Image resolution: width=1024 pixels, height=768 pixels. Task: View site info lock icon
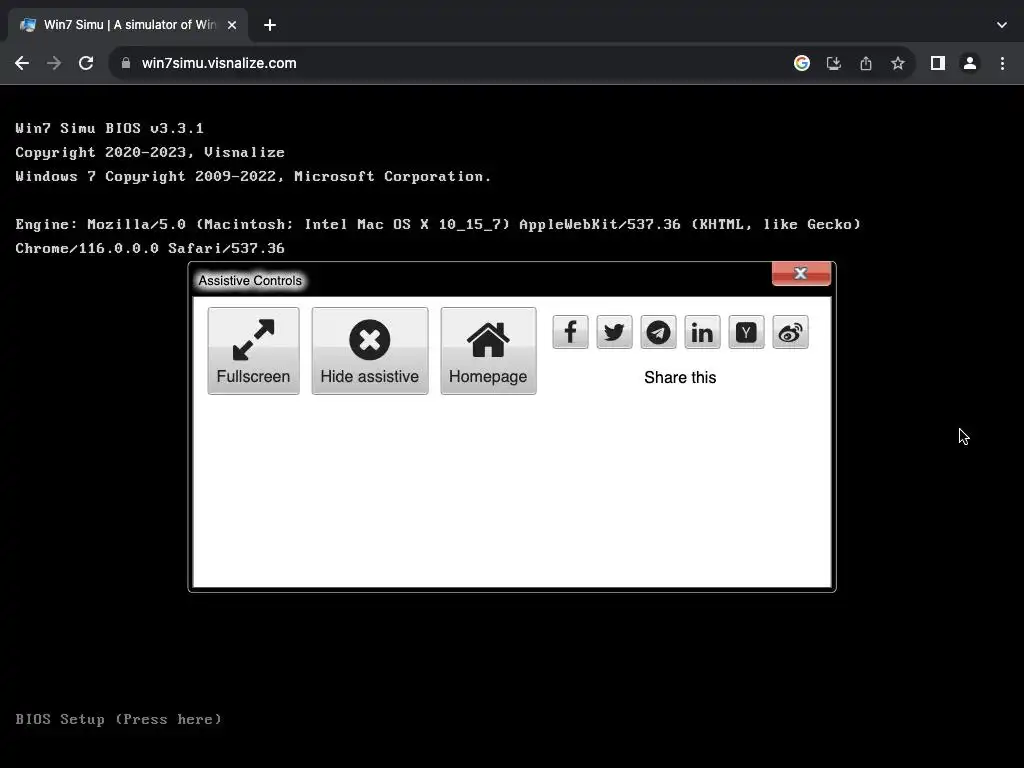point(126,63)
